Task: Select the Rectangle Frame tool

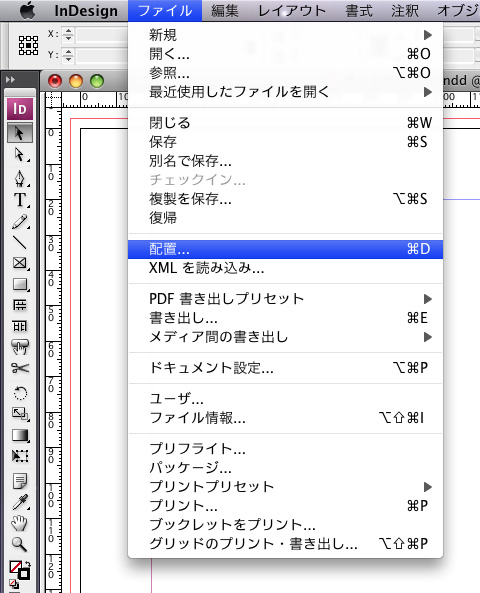Action: [x=19, y=263]
